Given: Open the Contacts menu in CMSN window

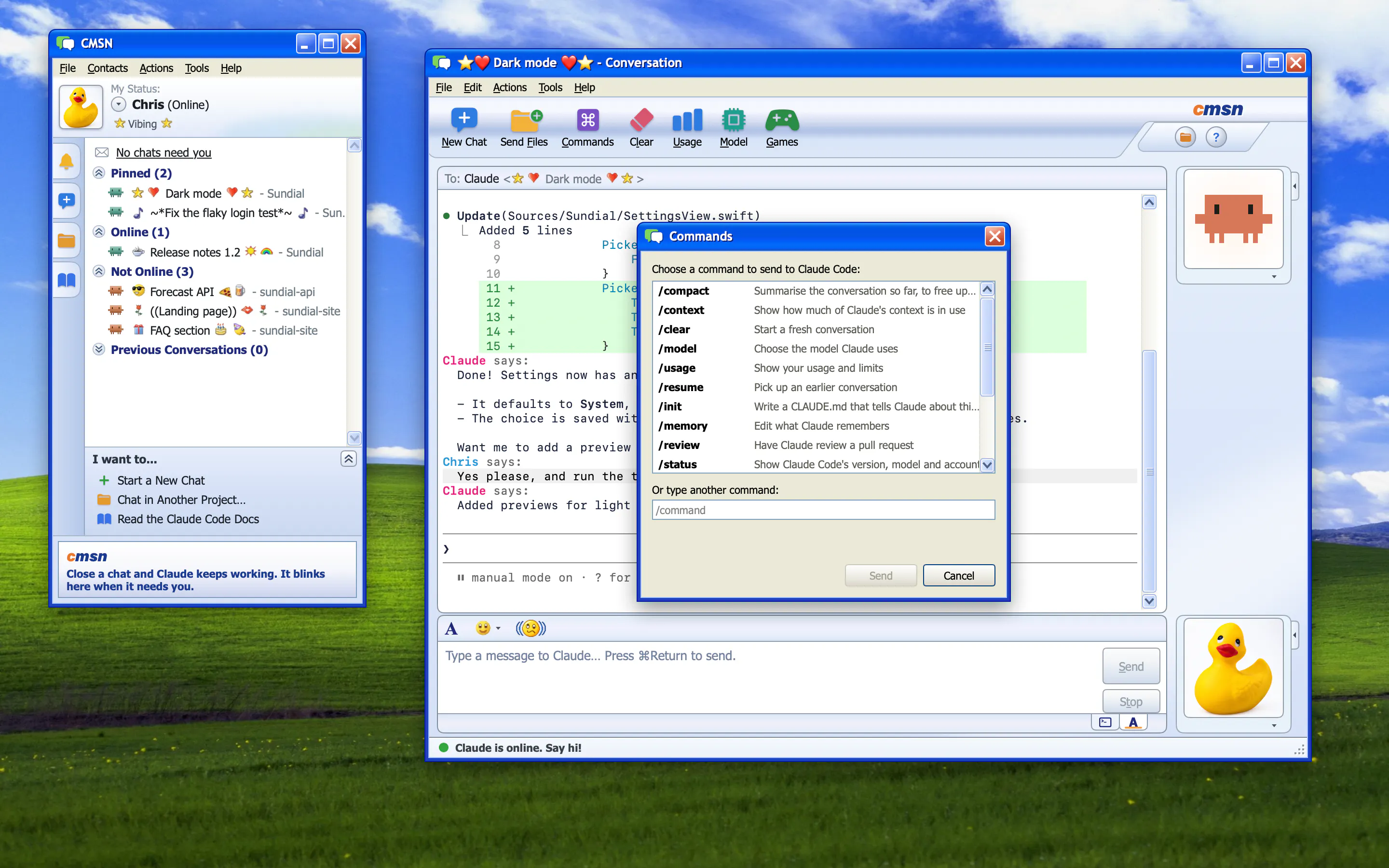Looking at the screenshot, I should pos(108,68).
